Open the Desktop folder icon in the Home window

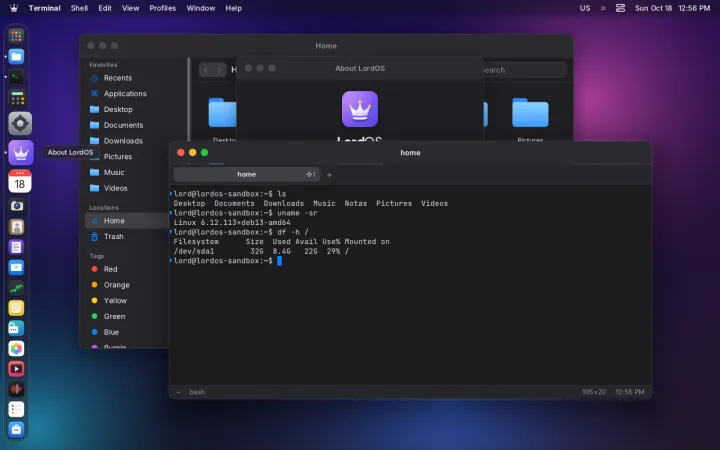click(x=222, y=112)
